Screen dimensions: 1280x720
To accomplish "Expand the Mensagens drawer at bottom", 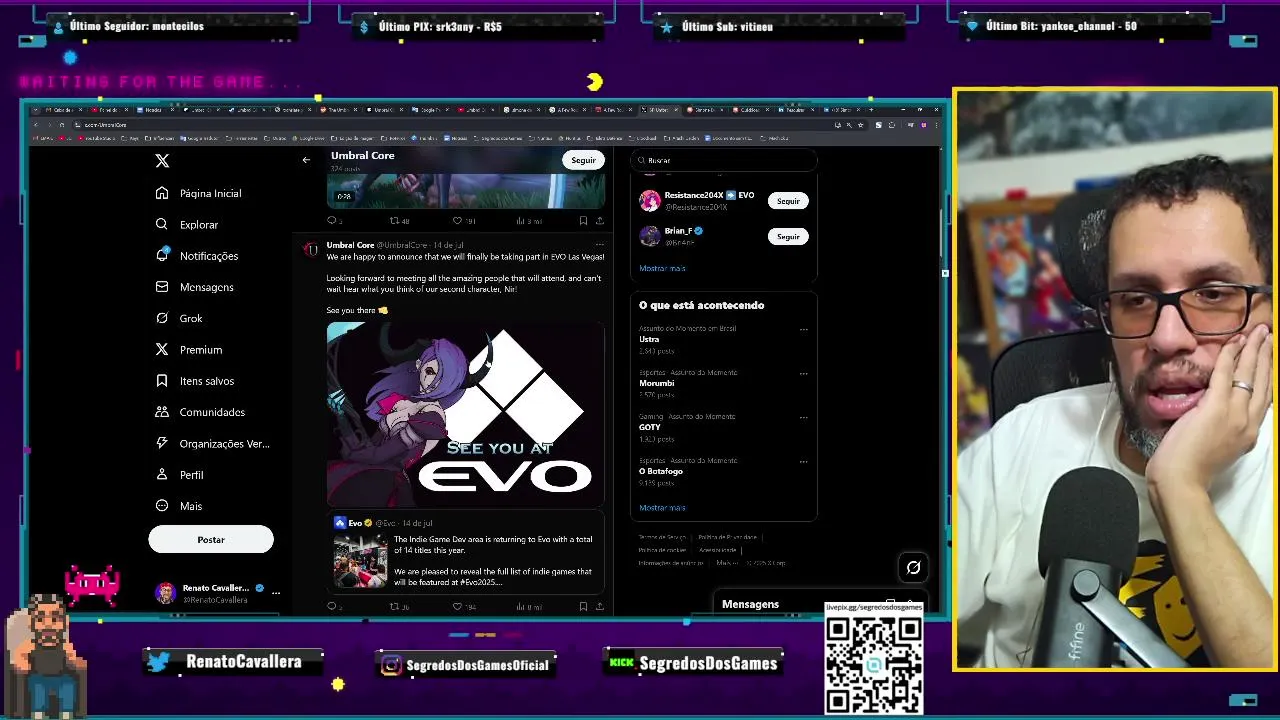I will [818, 604].
